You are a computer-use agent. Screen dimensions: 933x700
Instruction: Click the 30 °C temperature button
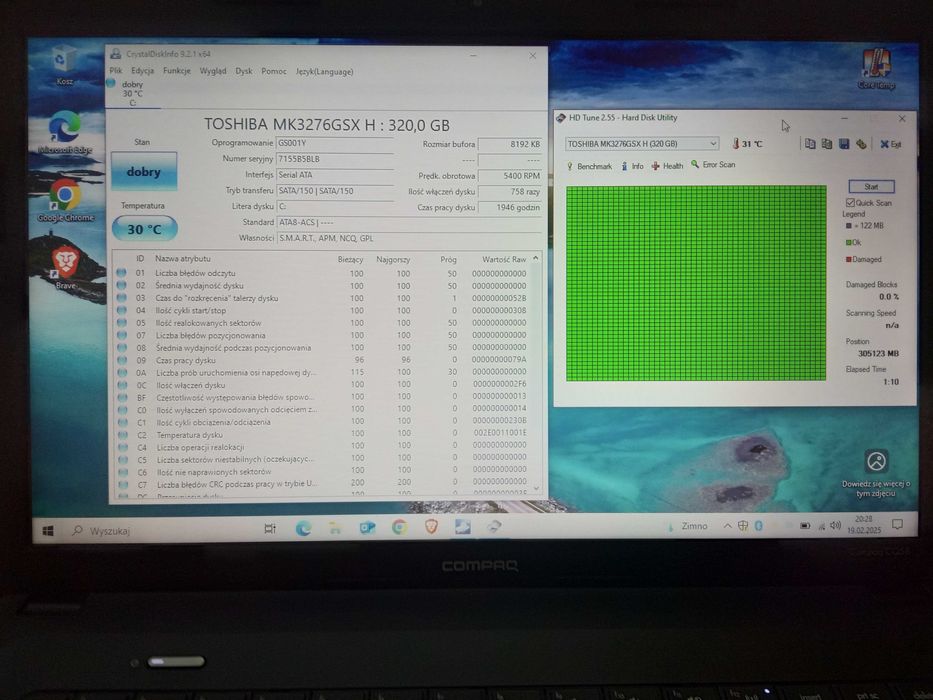tap(145, 229)
